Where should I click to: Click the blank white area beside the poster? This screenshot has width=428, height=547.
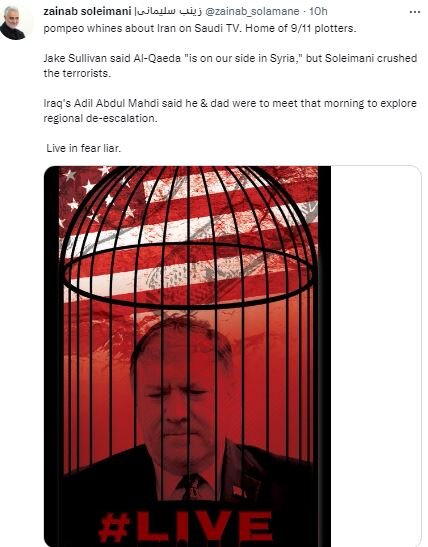376,356
